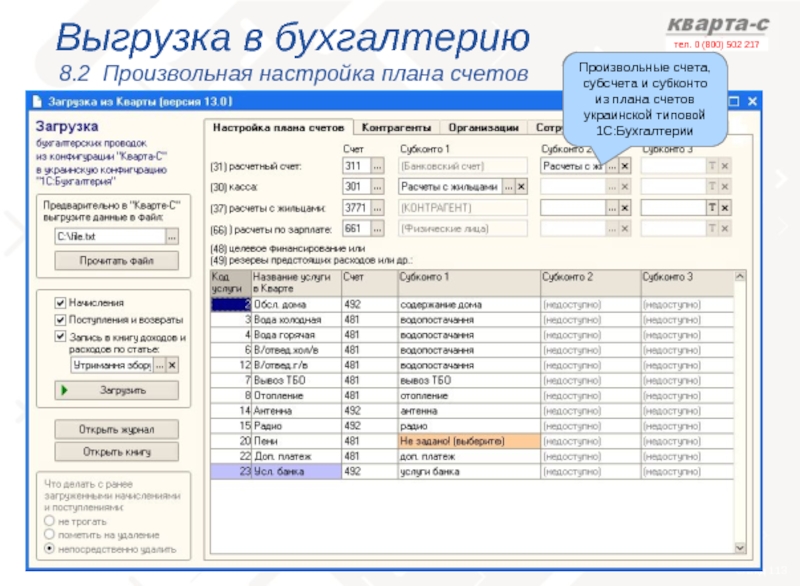The height and width of the screenshot is (586, 800).
Task: Click Открыть книгу button
Action: (116, 452)
